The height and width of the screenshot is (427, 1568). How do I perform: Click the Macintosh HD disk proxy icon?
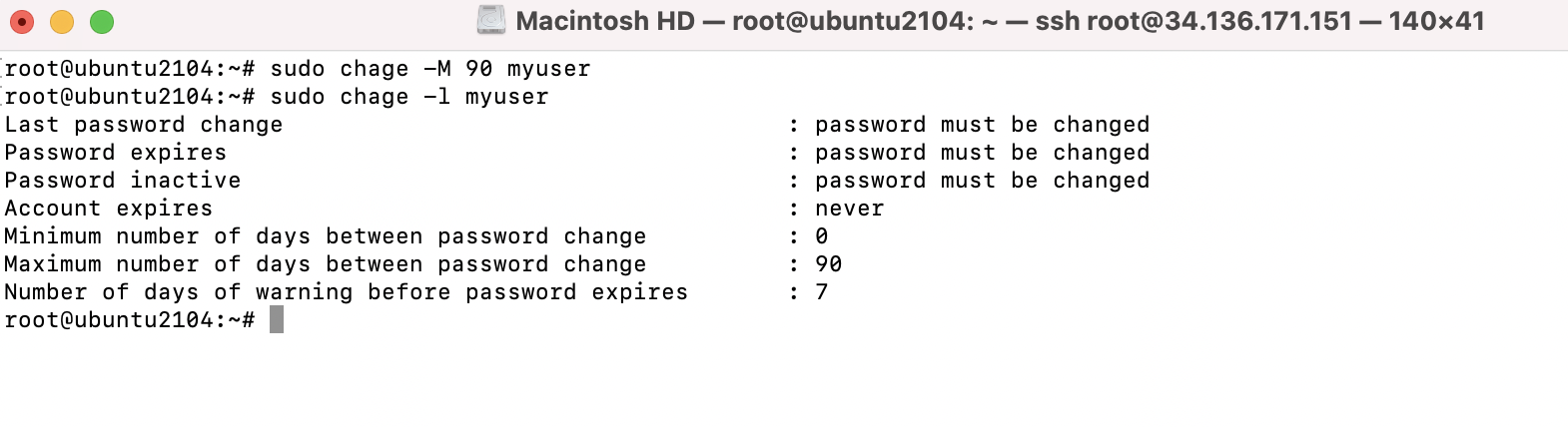tap(490, 20)
